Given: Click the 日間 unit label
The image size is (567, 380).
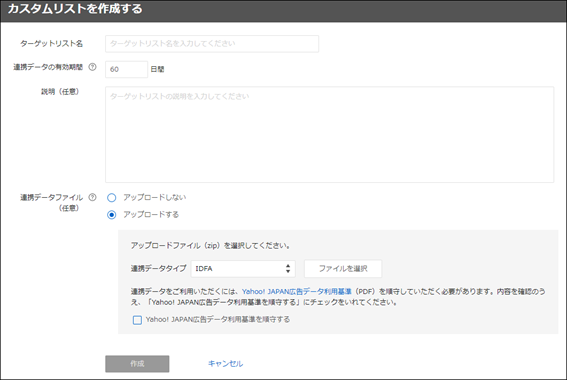Looking at the screenshot, I should pos(157,69).
